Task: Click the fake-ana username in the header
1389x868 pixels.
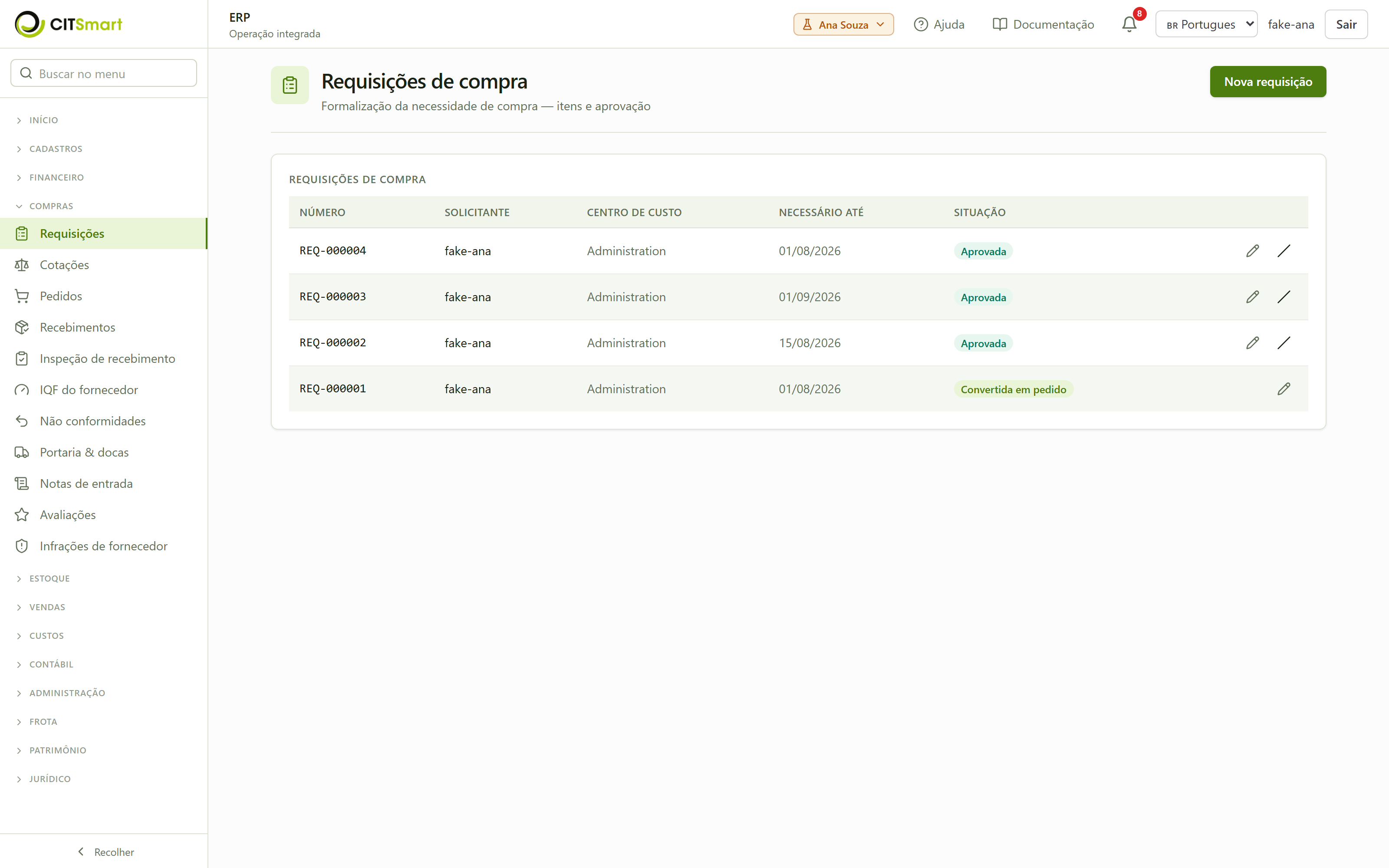Action: pos(1291,24)
